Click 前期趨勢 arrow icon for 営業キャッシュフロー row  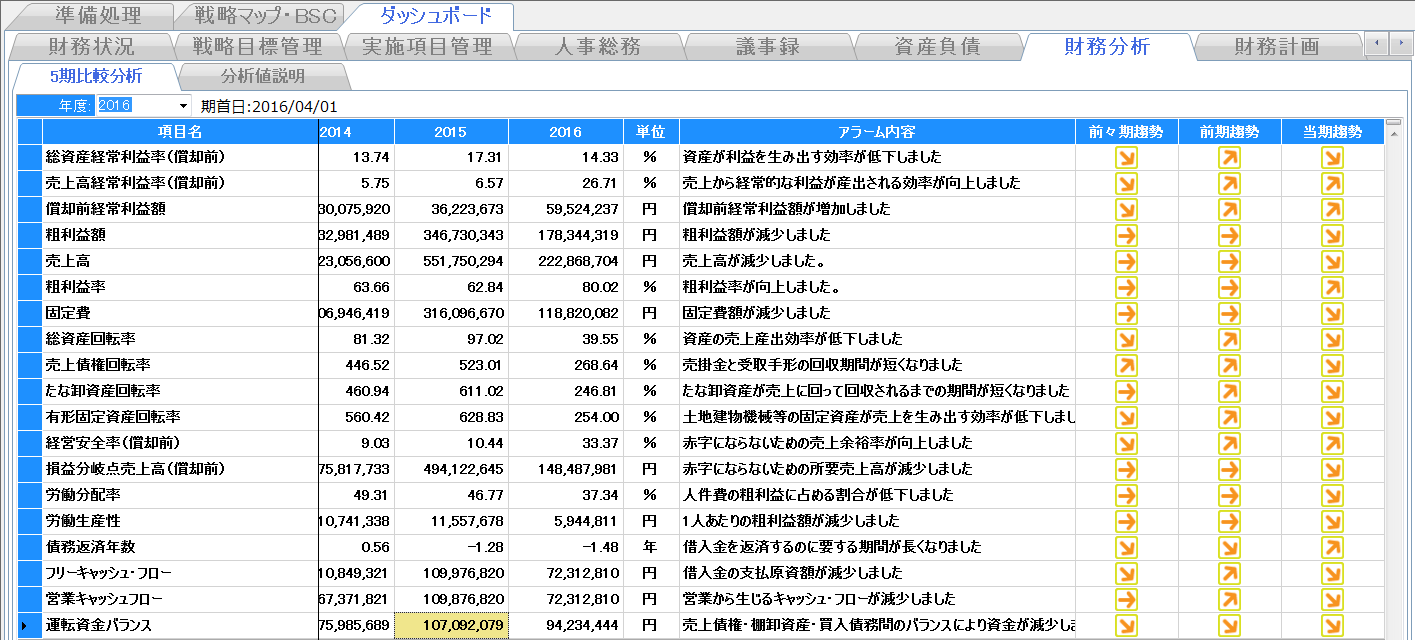1229,600
